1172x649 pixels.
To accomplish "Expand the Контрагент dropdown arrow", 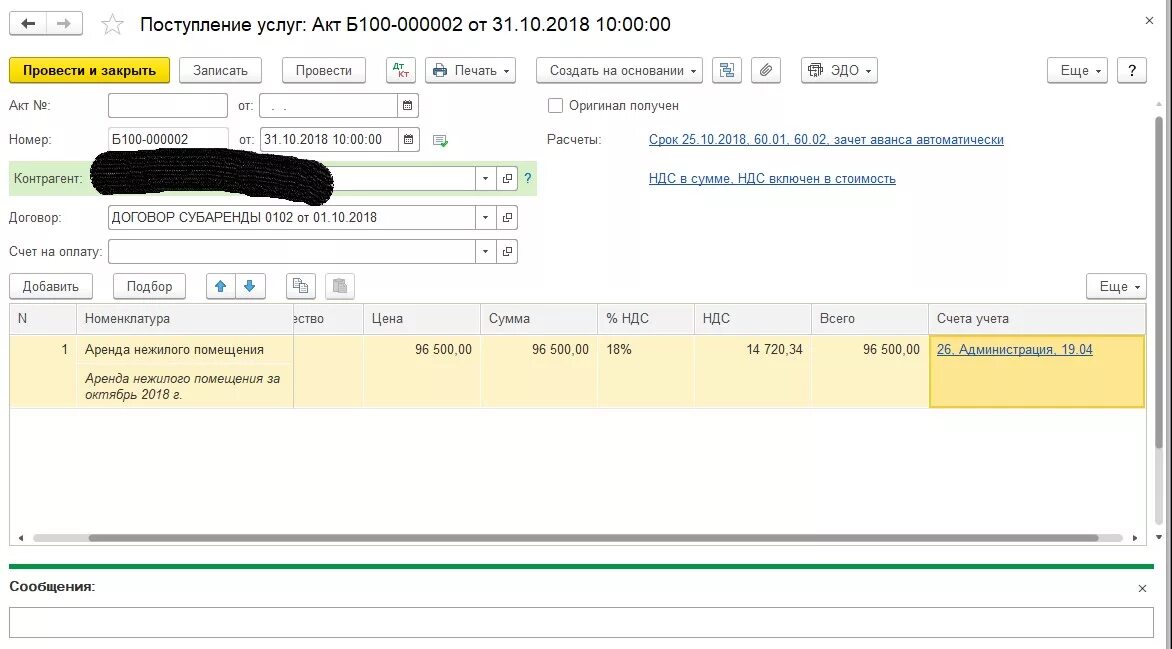I will tap(486, 179).
